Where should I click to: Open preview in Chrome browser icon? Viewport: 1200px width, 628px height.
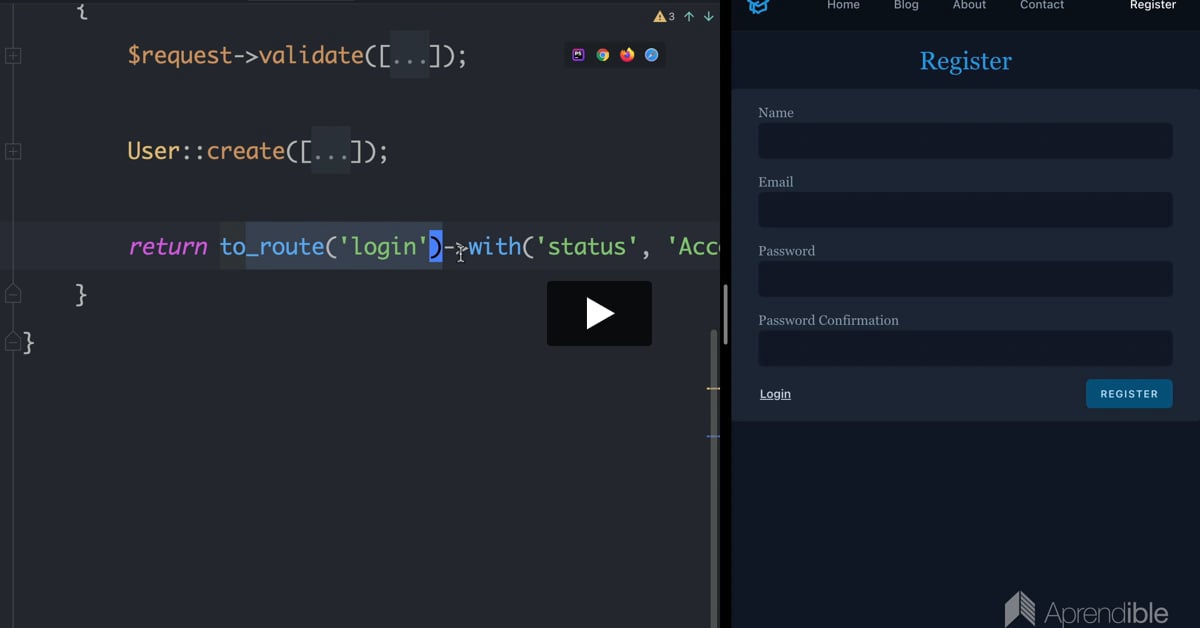tap(603, 55)
